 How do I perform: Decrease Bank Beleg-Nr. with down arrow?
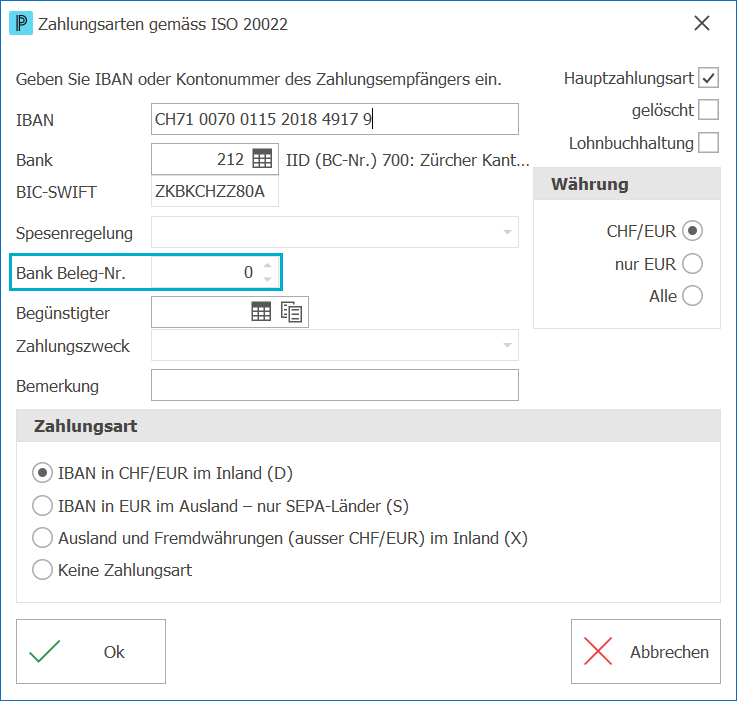pyautogui.click(x=267, y=279)
